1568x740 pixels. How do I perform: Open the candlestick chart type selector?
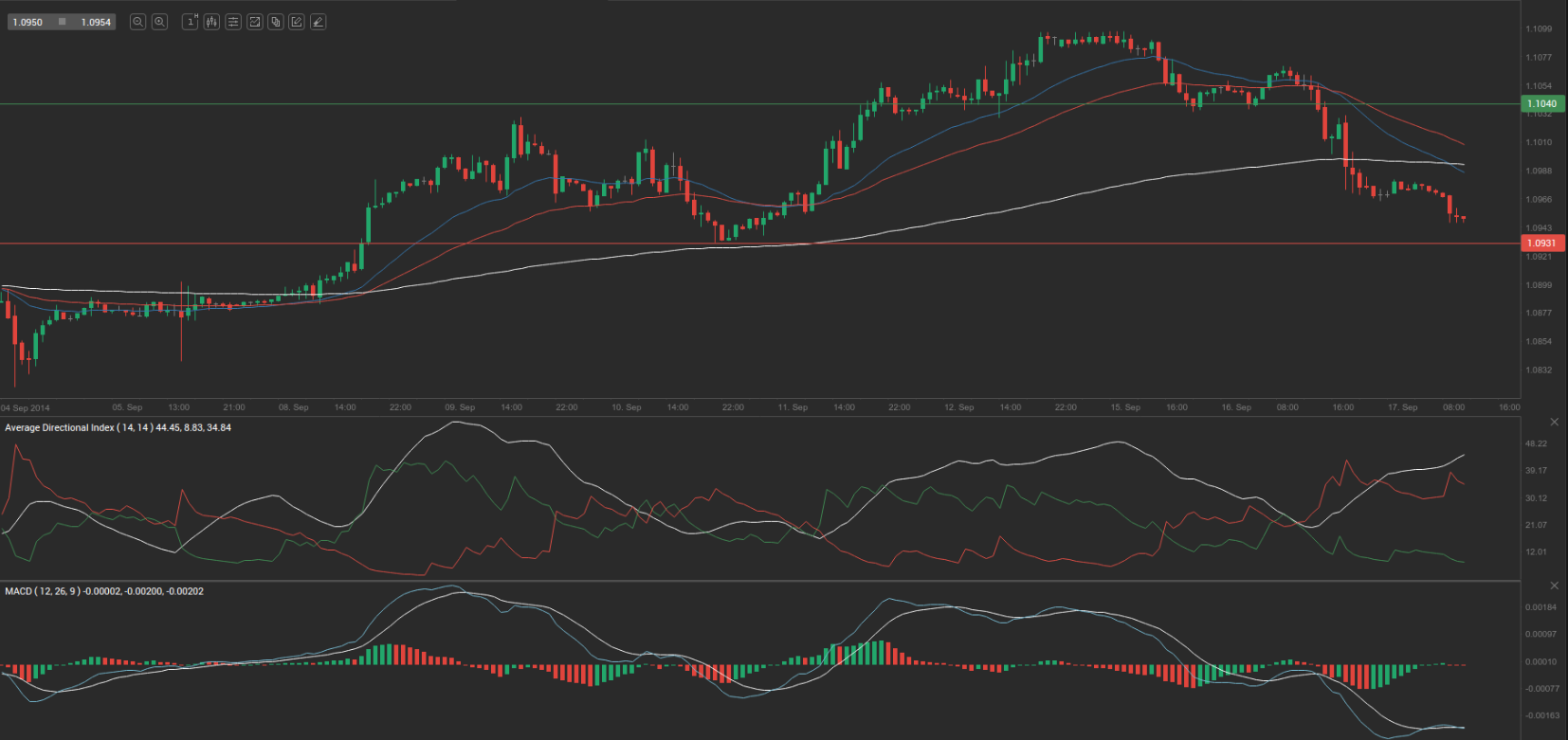tap(211, 22)
